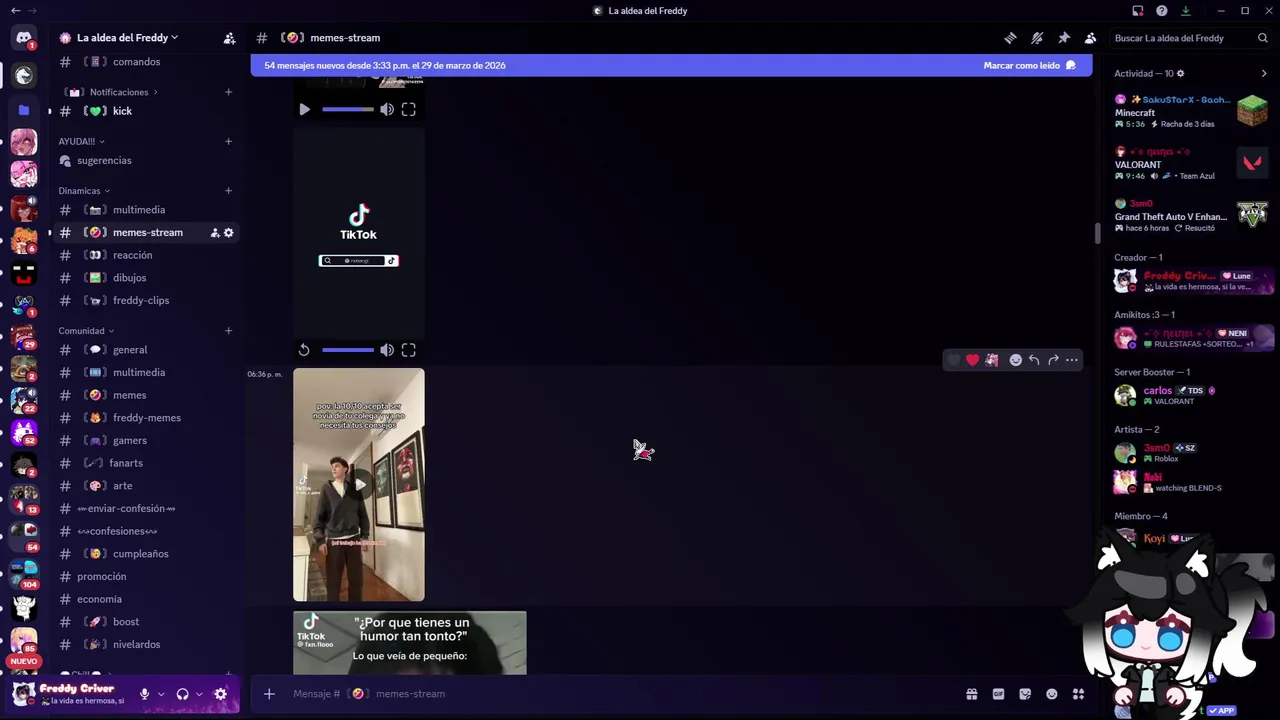Mute the top video's speaker icon
Viewport: 1280px width, 720px height.
387,109
